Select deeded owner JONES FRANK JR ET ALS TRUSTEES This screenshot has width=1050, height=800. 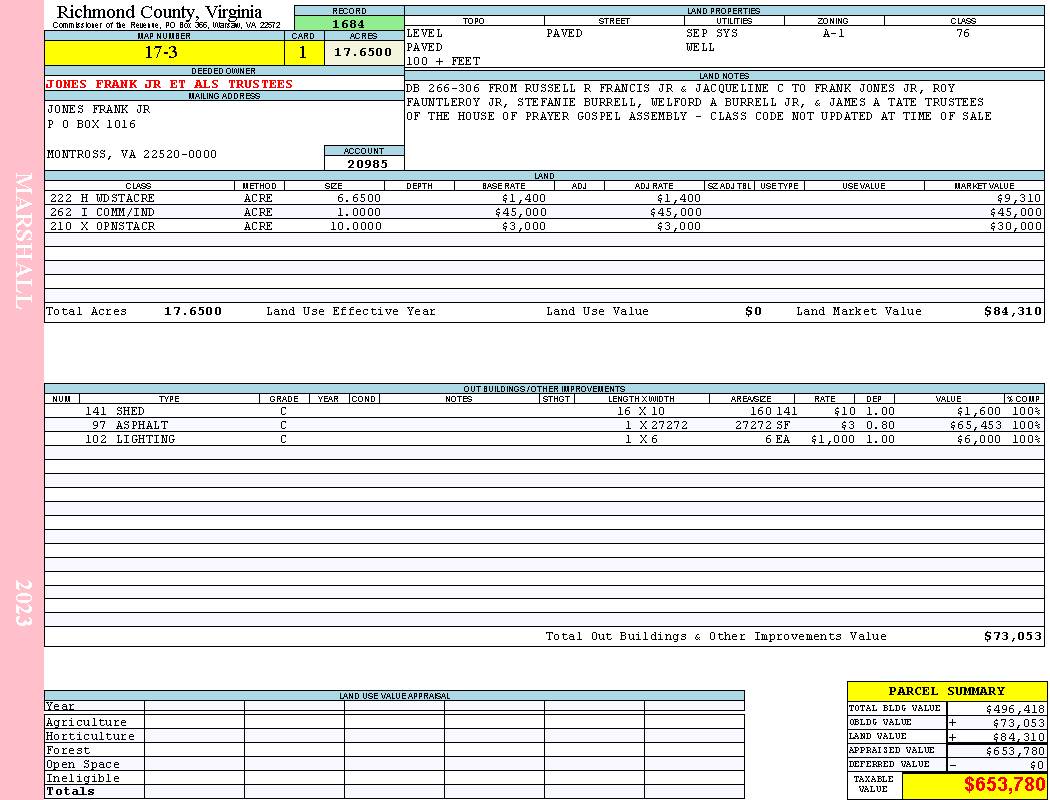(x=169, y=84)
